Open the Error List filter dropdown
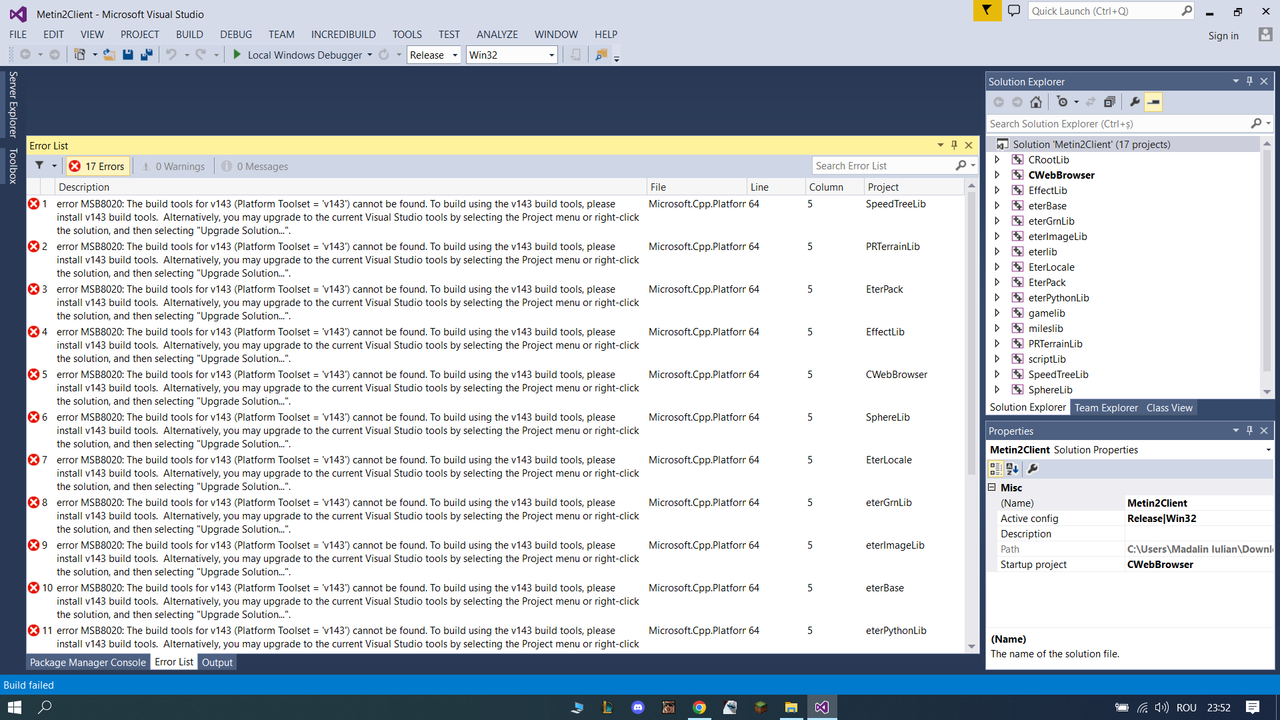Viewport: 1280px width, 720px height. click(x=45, y=166)
